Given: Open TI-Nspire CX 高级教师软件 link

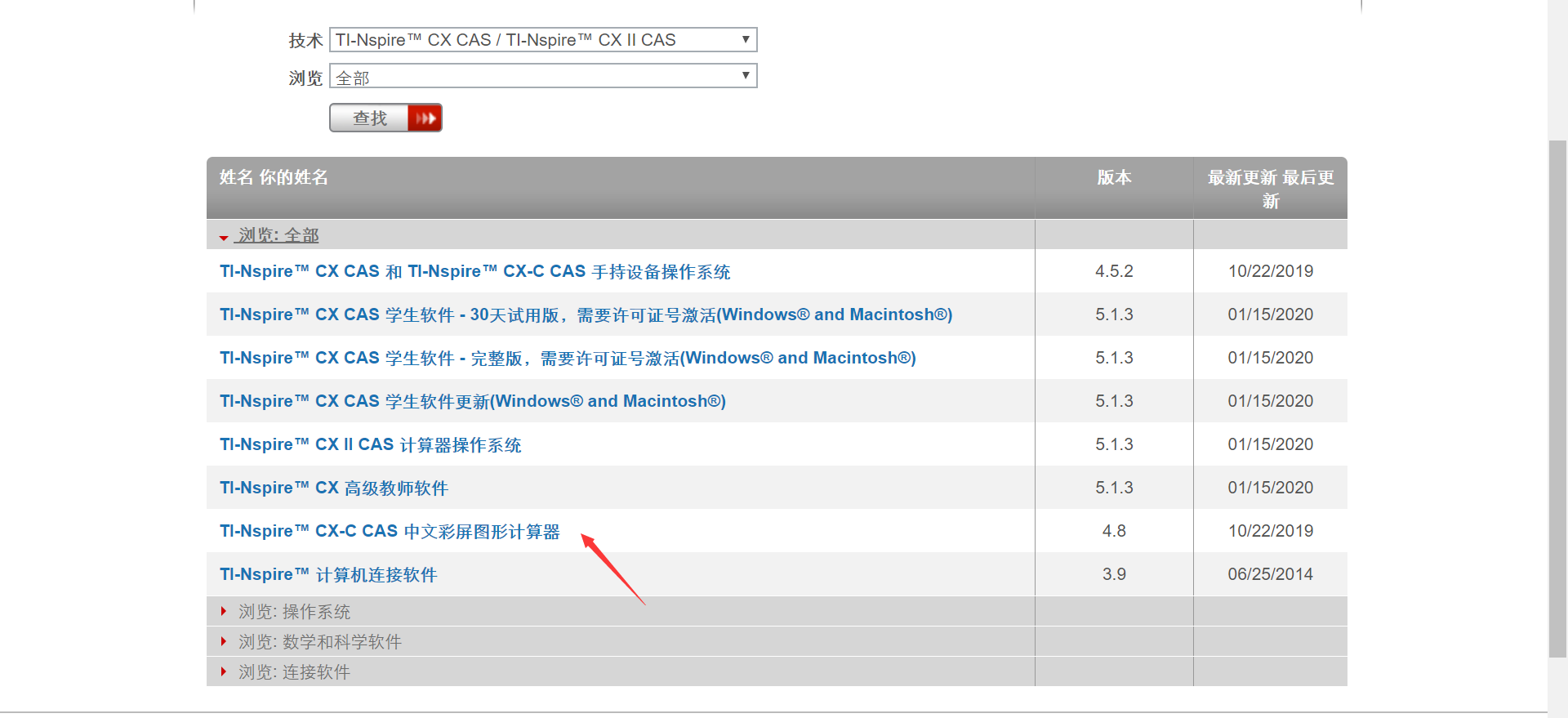Looking at the screenshot, I should (x=334, y=488).
